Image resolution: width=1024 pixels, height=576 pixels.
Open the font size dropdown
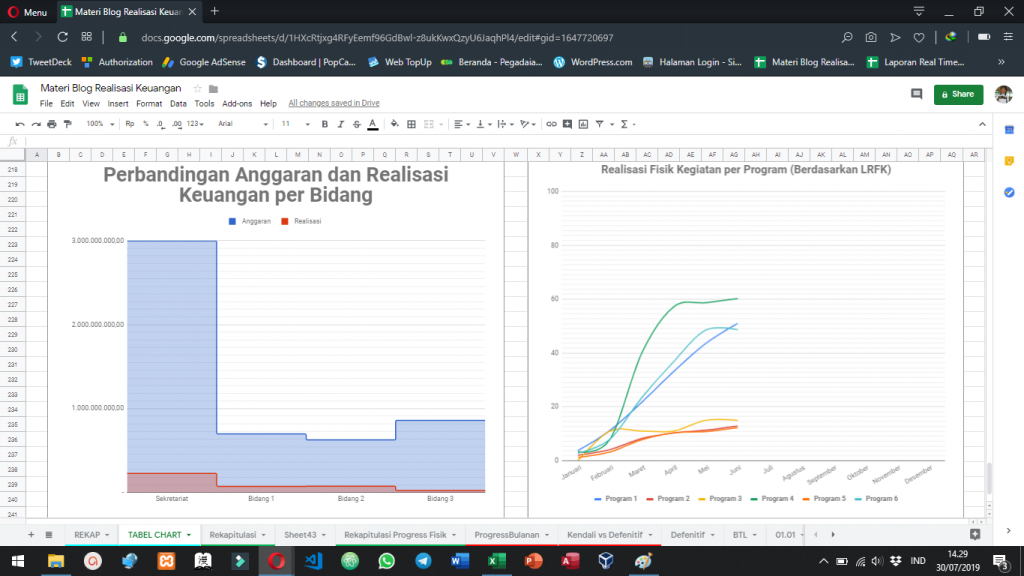292,124
